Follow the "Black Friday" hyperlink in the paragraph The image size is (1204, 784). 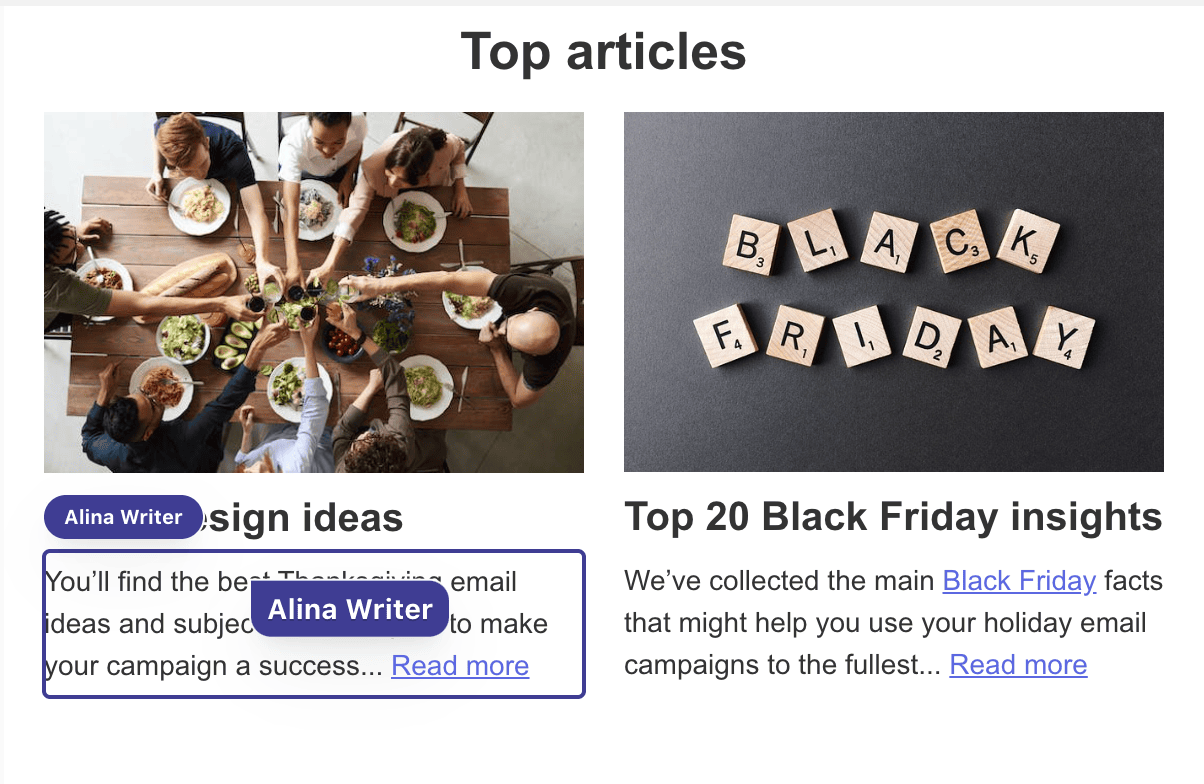click(1019, 581)
